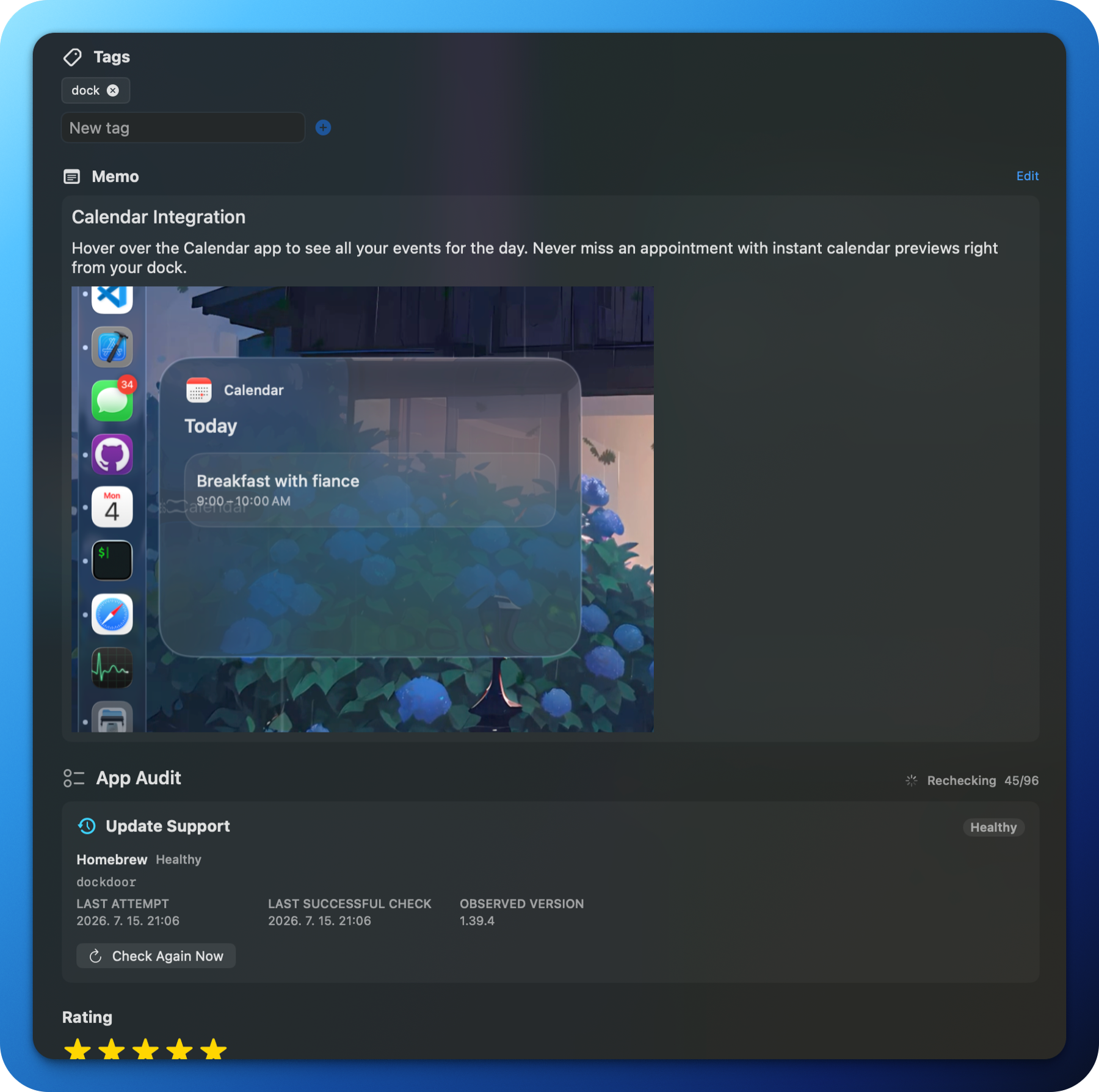Click the Rechecking spinner indicator
1099x1092 pixels.
[x=912, y=781]
